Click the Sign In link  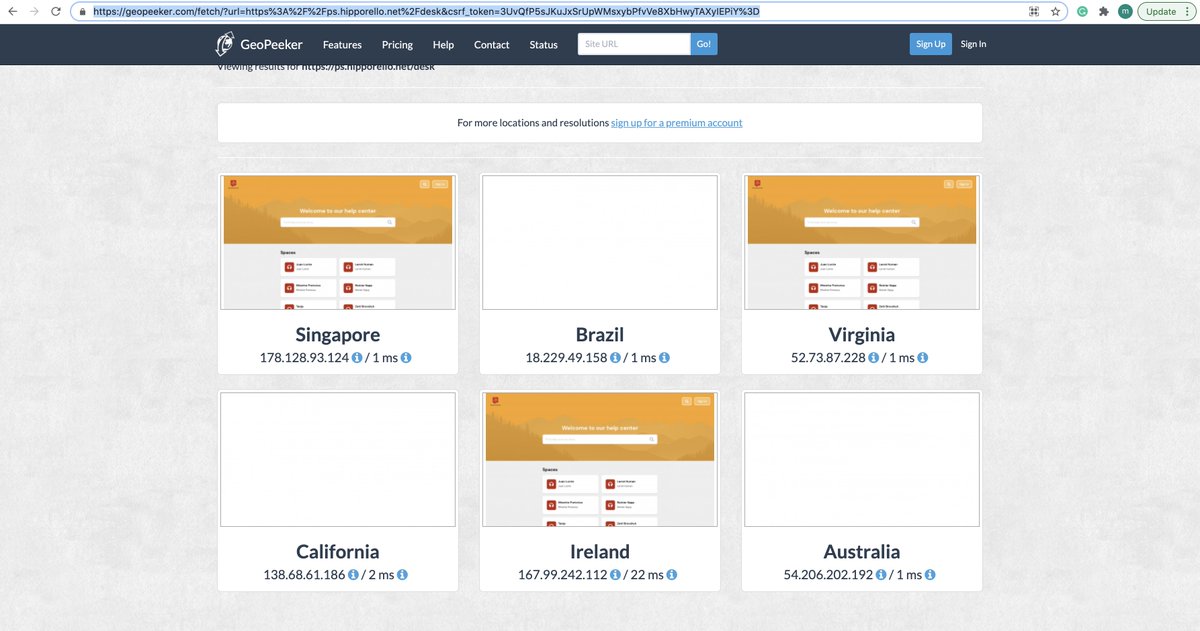[x=973, y=44]
